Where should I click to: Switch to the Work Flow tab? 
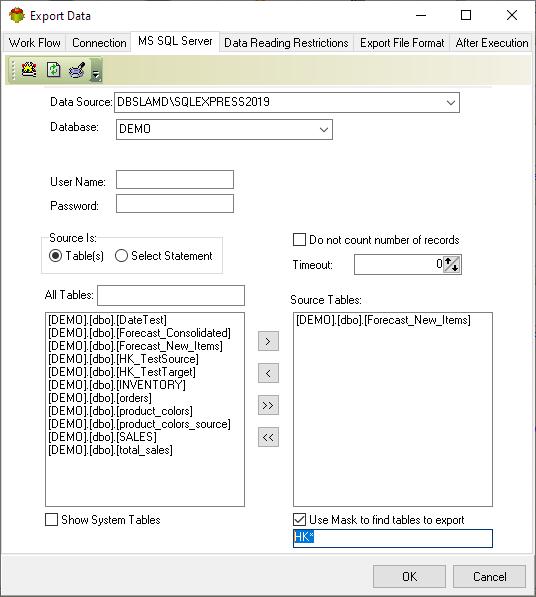click(35, 43)
